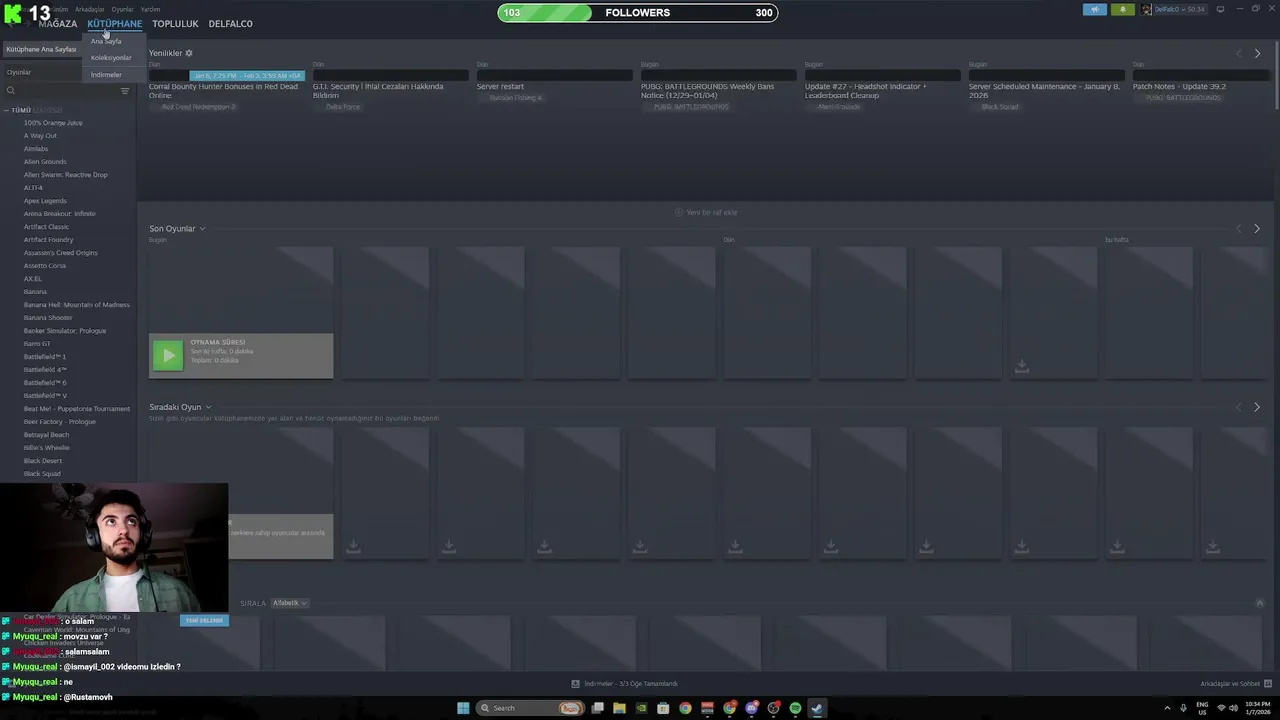Image resolution: width=1280 pixels, height=720 pixels.
Task: Open Windows Start menu
Action: (x=463, y=708)
